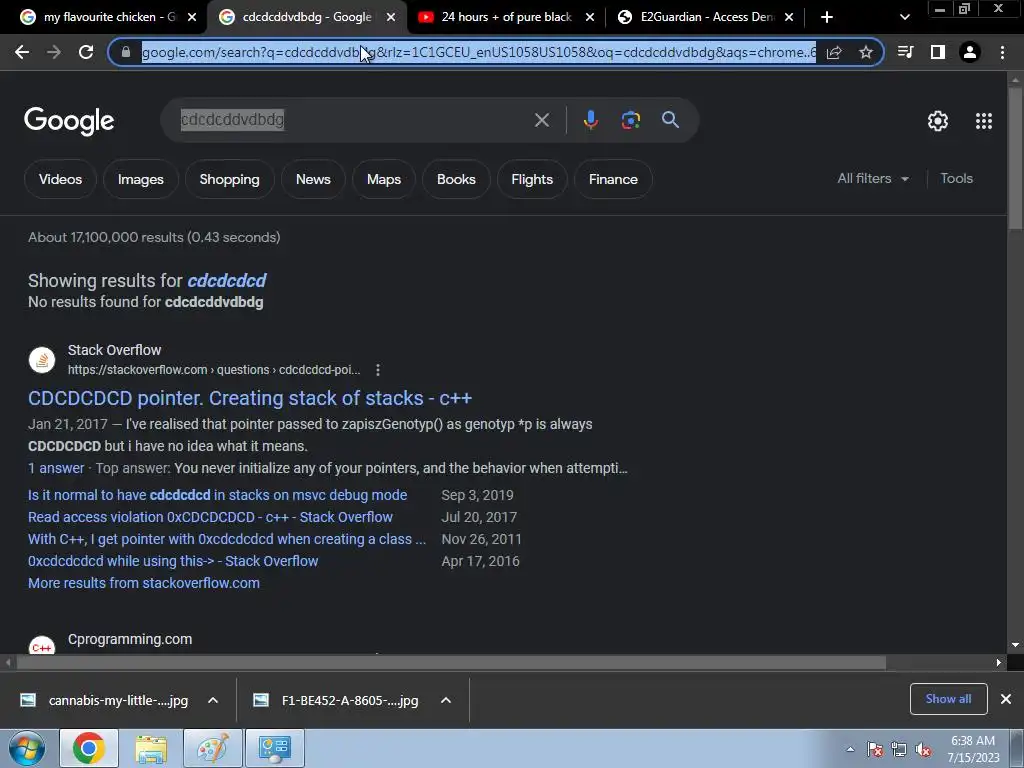Open a new browser tab

[x=827, y=17]
